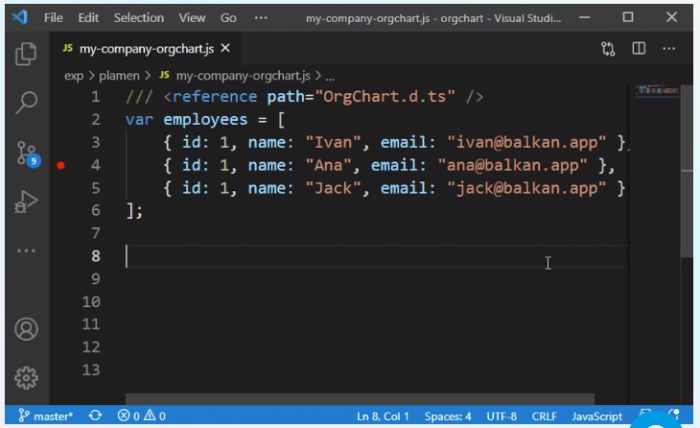The width and height of the screenshot is (700, 428).
Task: Open the Explorer view in activity bar
Action: click(x=26, y=54)
